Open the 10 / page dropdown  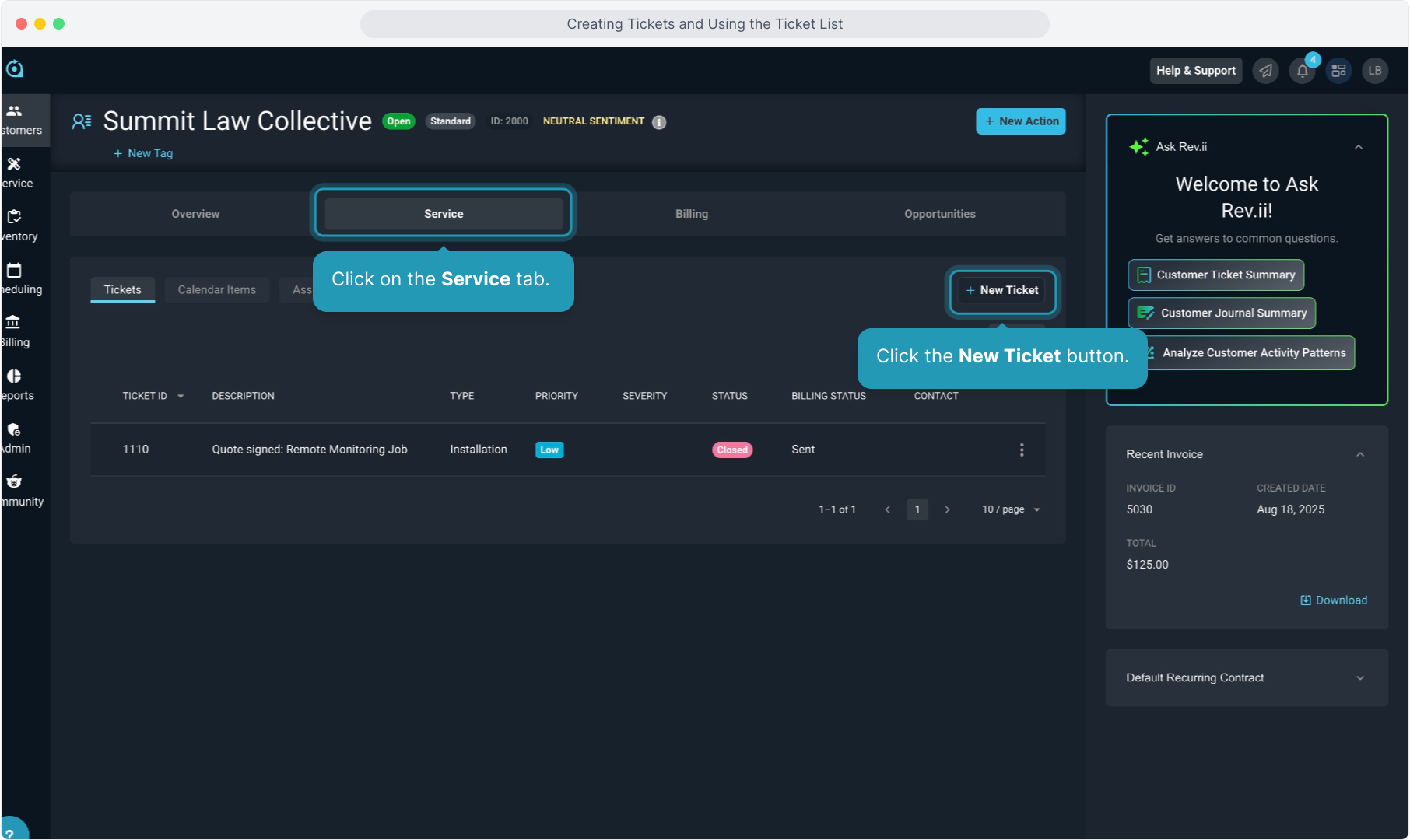tap(1011, 509)
